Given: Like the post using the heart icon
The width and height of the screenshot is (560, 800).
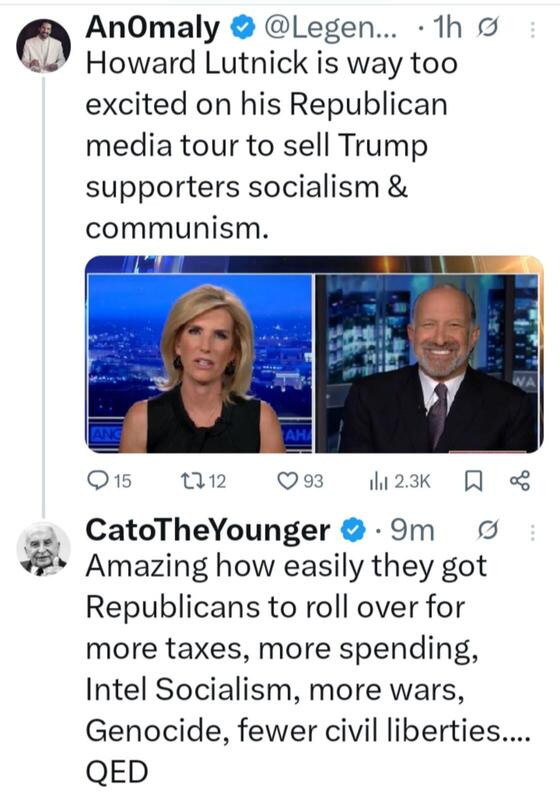Looking at the screenshot, I should tap(287, 481).
